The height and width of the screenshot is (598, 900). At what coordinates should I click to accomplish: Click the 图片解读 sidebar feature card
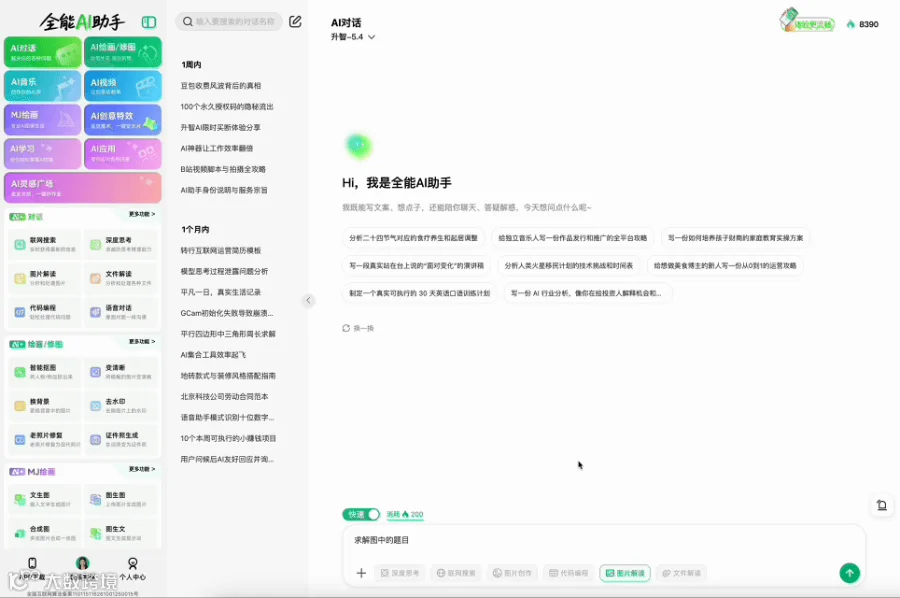pos(45,278)
